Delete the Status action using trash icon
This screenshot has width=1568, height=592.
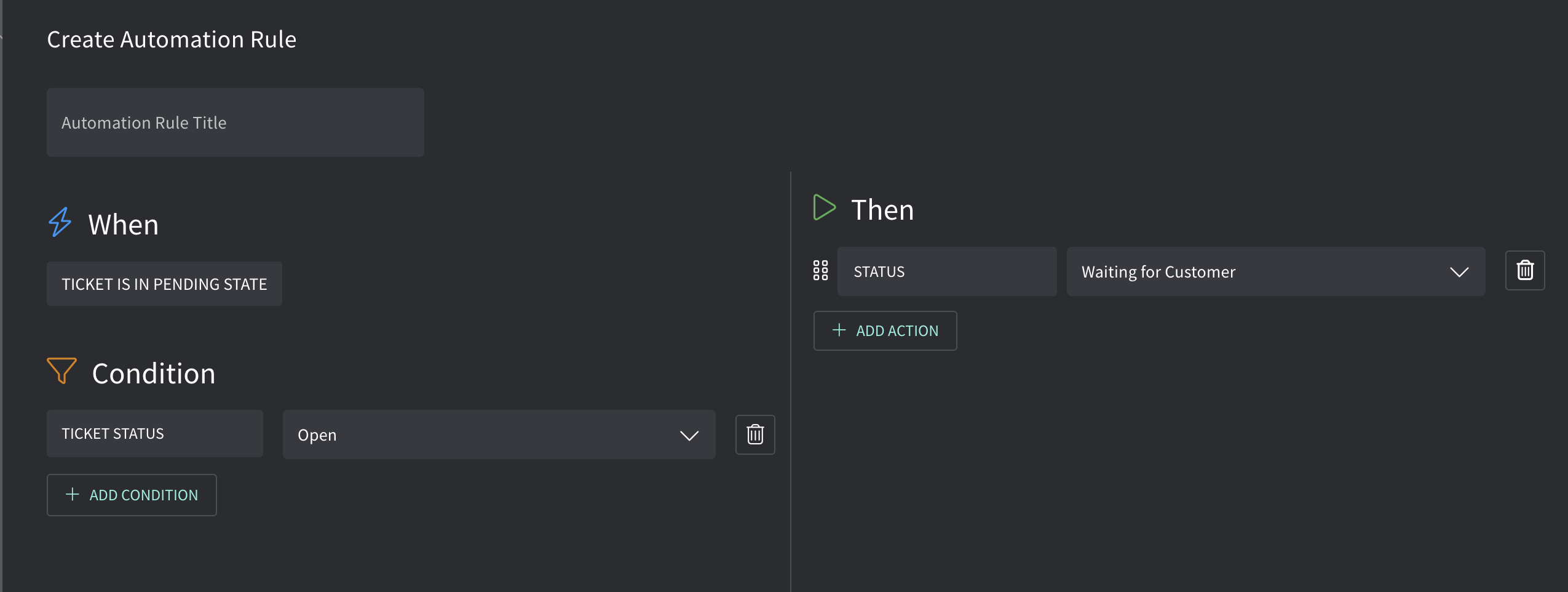click(1525, 270)
